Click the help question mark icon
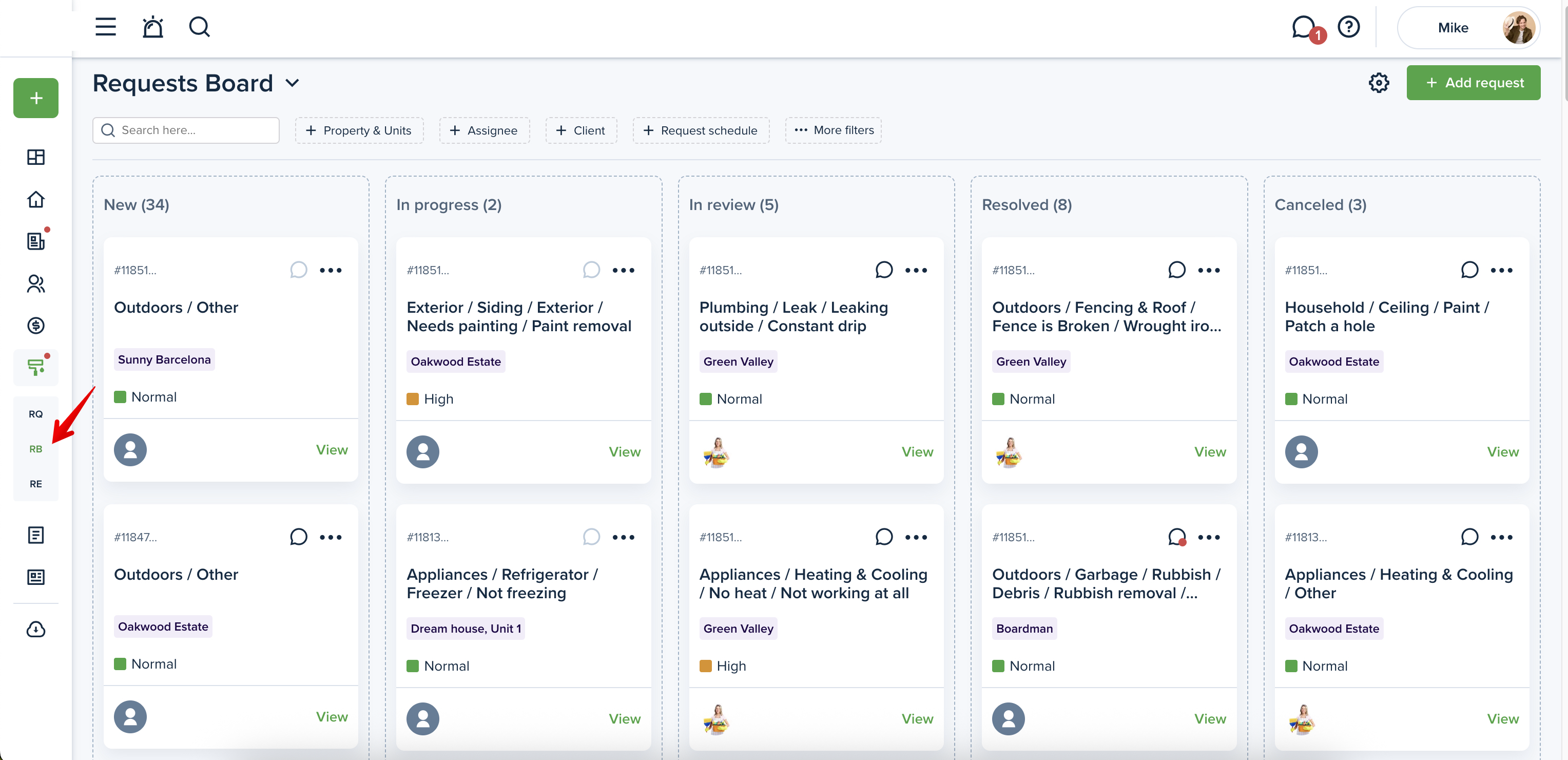This screenshot has height=760, width=1568. 1349,27
